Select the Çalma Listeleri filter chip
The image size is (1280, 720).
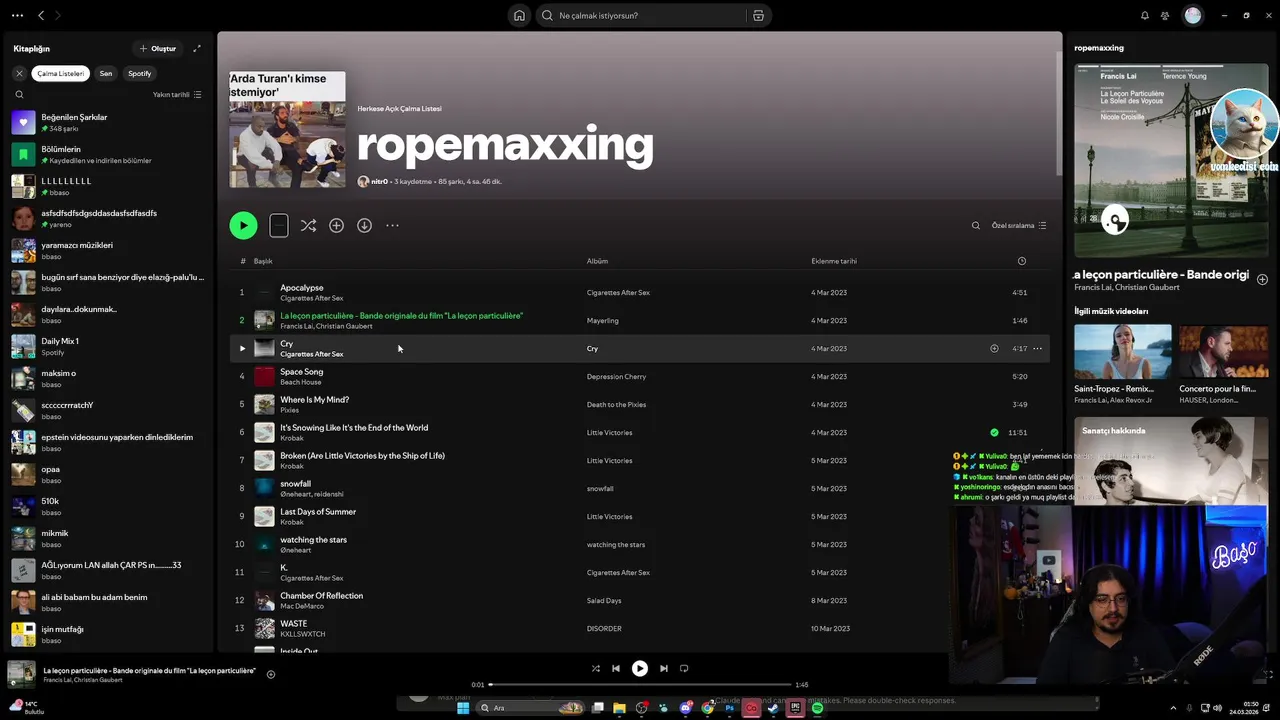coord(61,73)
